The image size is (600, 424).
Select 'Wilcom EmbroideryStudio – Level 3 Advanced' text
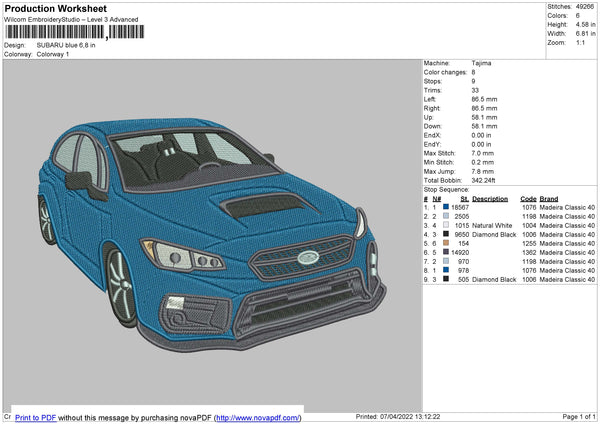(71, 20)
